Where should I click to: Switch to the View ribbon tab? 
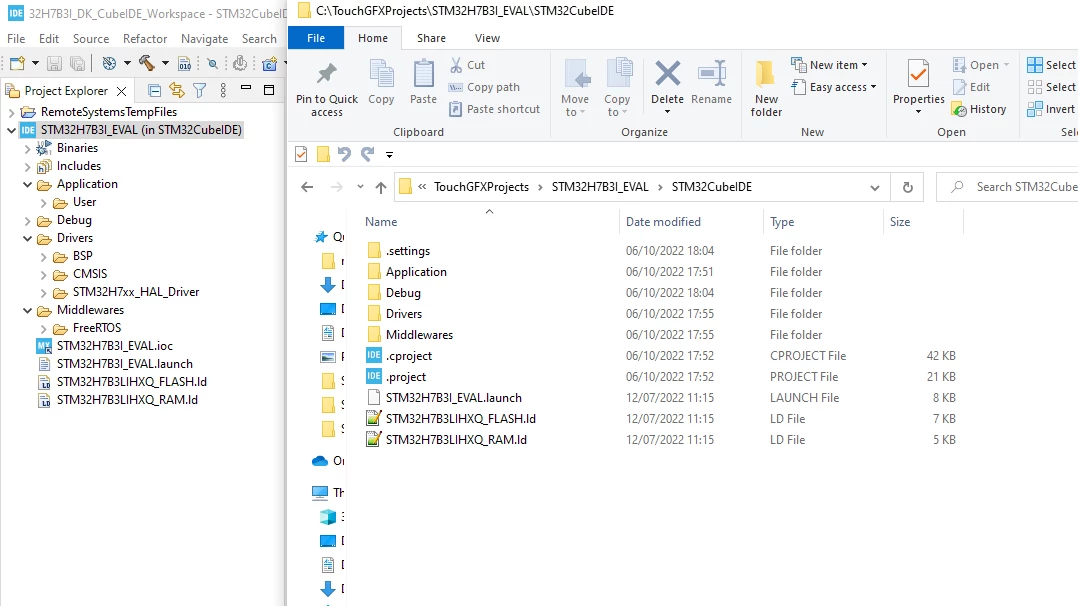487,38
